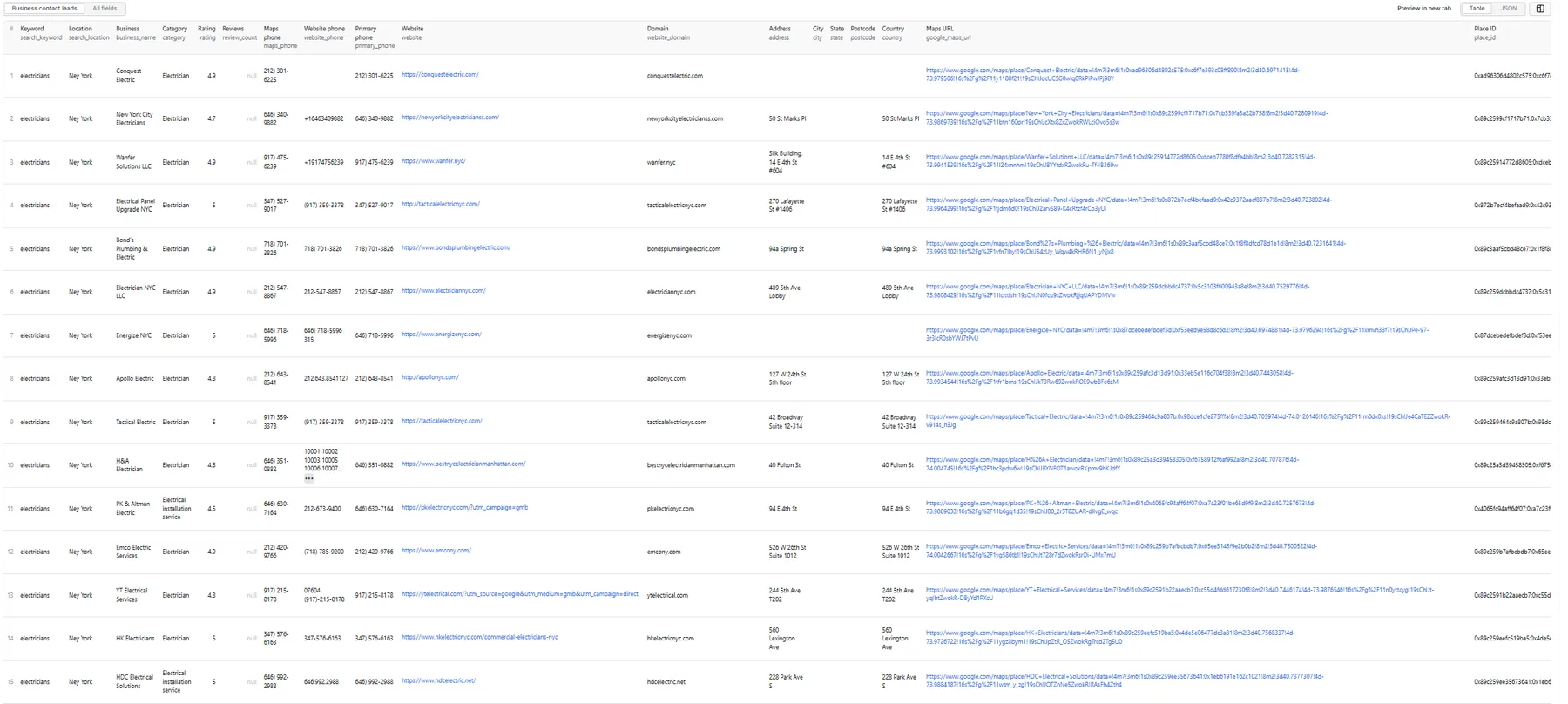
Task: Select business name PK & Altman Electric
Action: coord(133,508)
